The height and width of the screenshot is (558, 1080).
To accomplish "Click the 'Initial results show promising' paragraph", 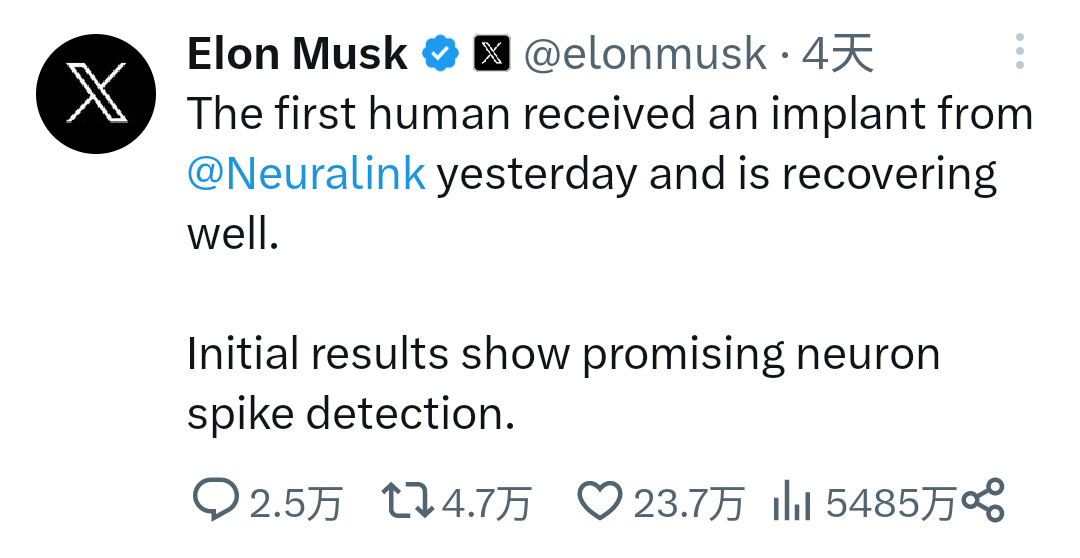I will pyautogui.click(x=563, y=384).
